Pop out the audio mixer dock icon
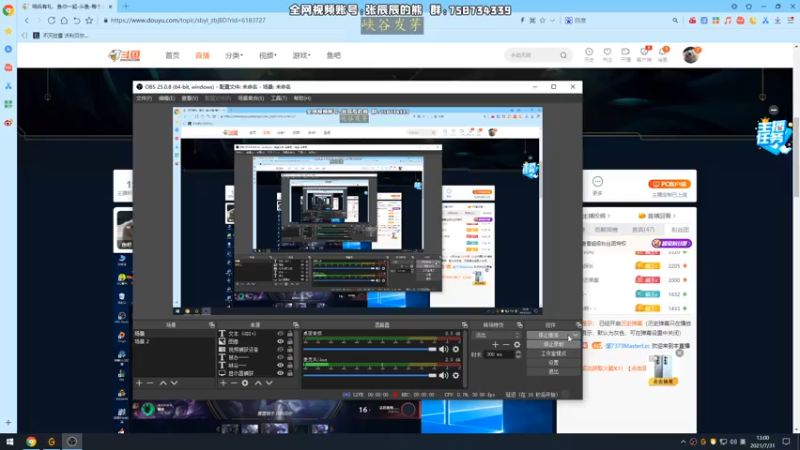 click(464, 324)
